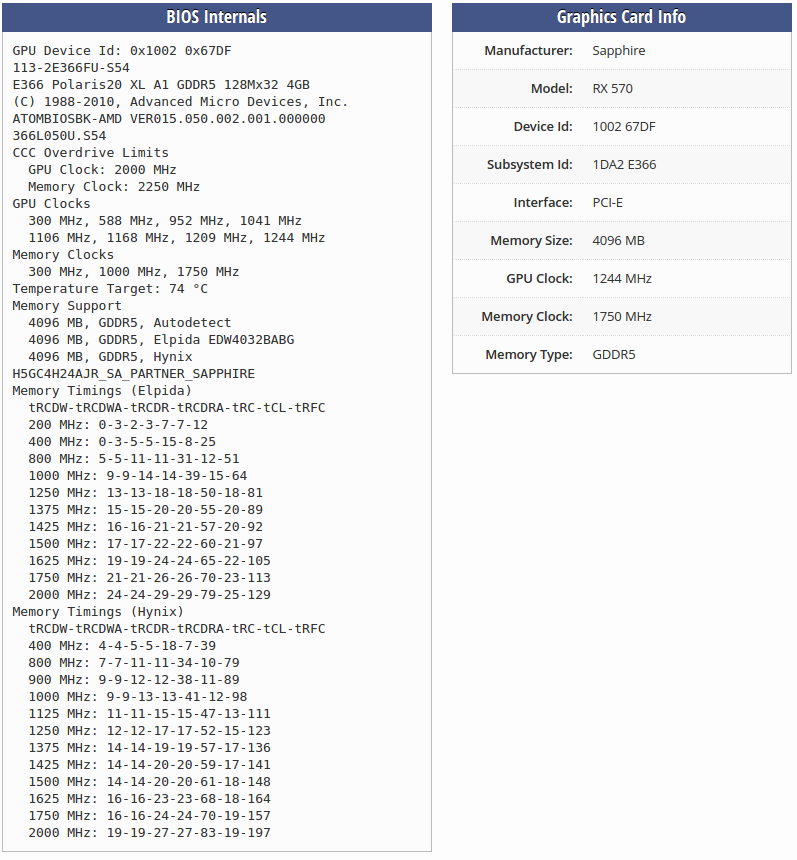The width and height of the screenshot is (797, 860).
Task: Click Hynix 1425 MHz timing row ending 141
Action: pos(149,765)
